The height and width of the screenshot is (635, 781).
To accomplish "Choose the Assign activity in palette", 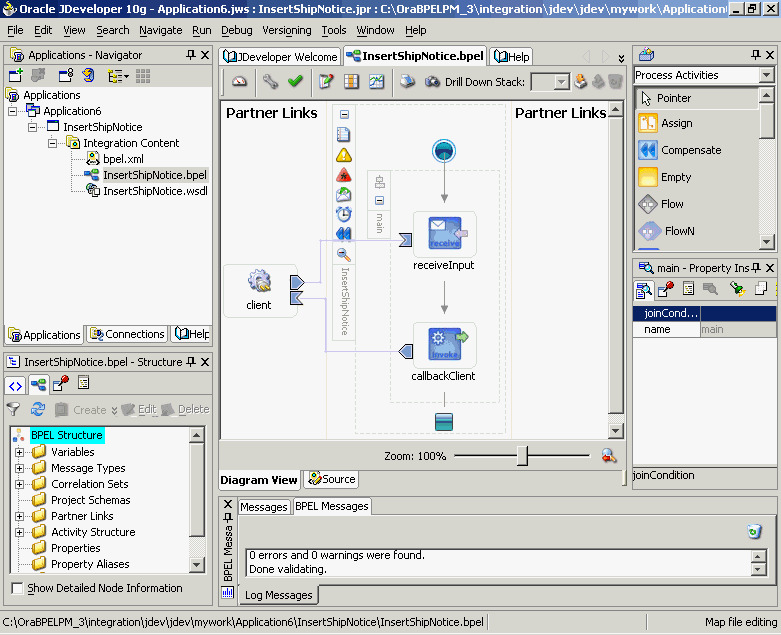I will point(664,123).
